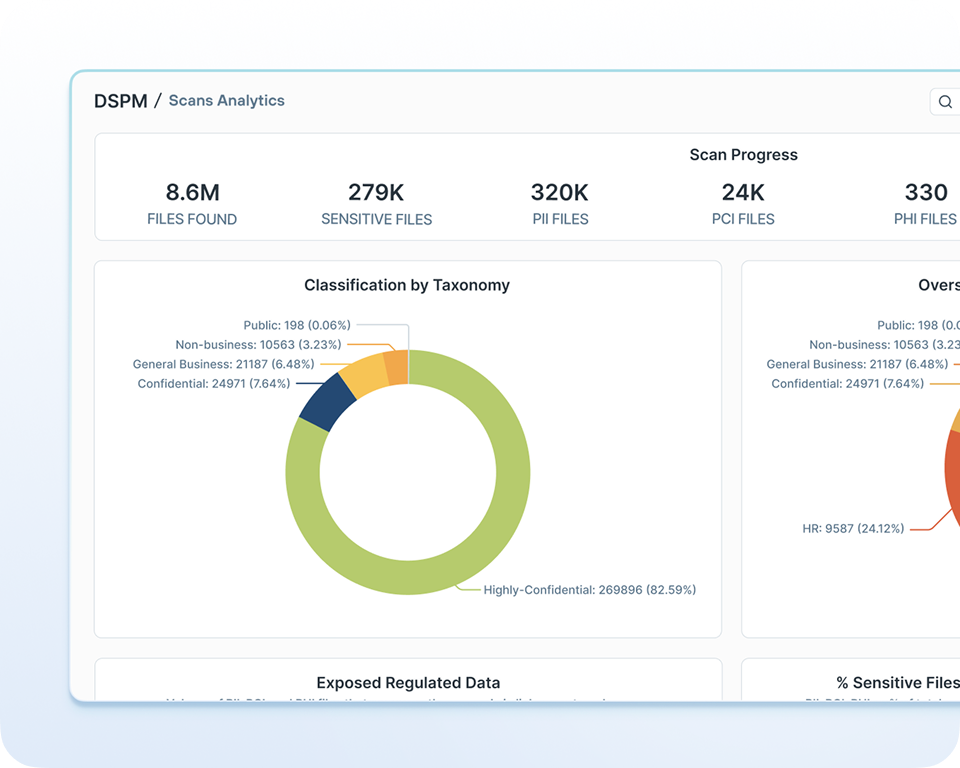Open the DSPM breadcrumb root
This screenshot has height=768, width=960.
click(120, 100)
